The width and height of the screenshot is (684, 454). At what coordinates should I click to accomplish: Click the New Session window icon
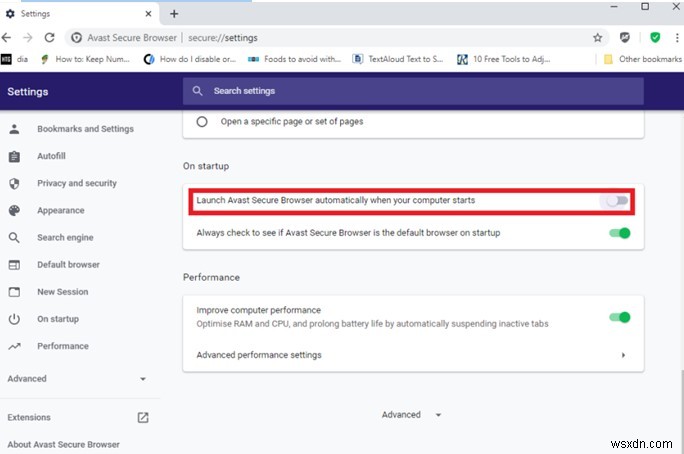tap(14, 292)
